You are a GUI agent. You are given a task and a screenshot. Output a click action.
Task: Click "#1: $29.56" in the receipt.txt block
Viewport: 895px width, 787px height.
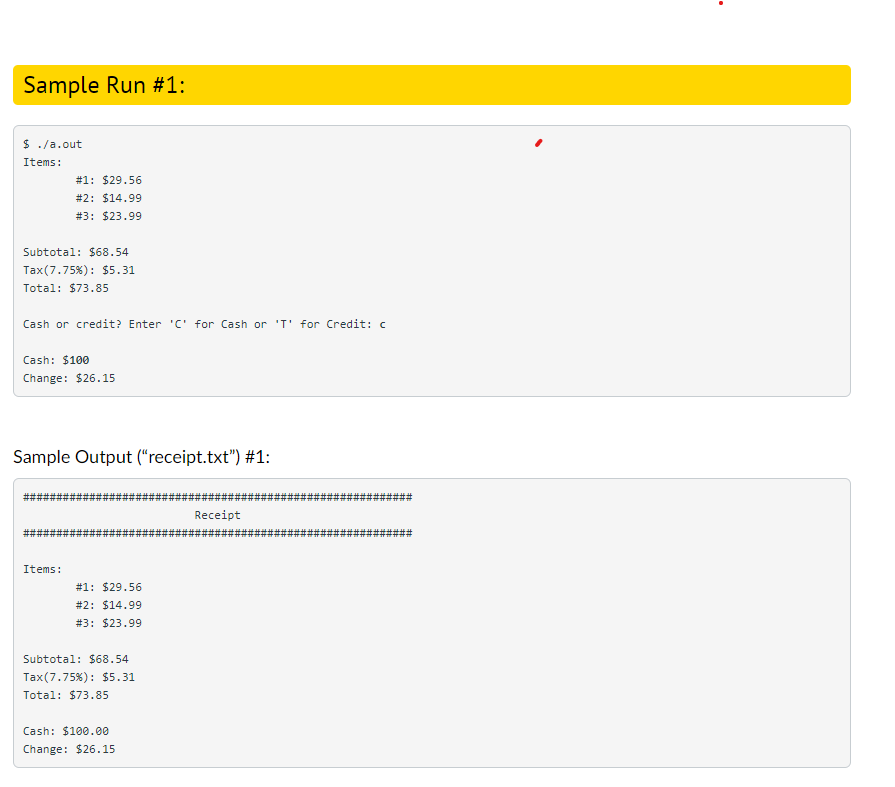pyautogui.click(x=108, y=587)
